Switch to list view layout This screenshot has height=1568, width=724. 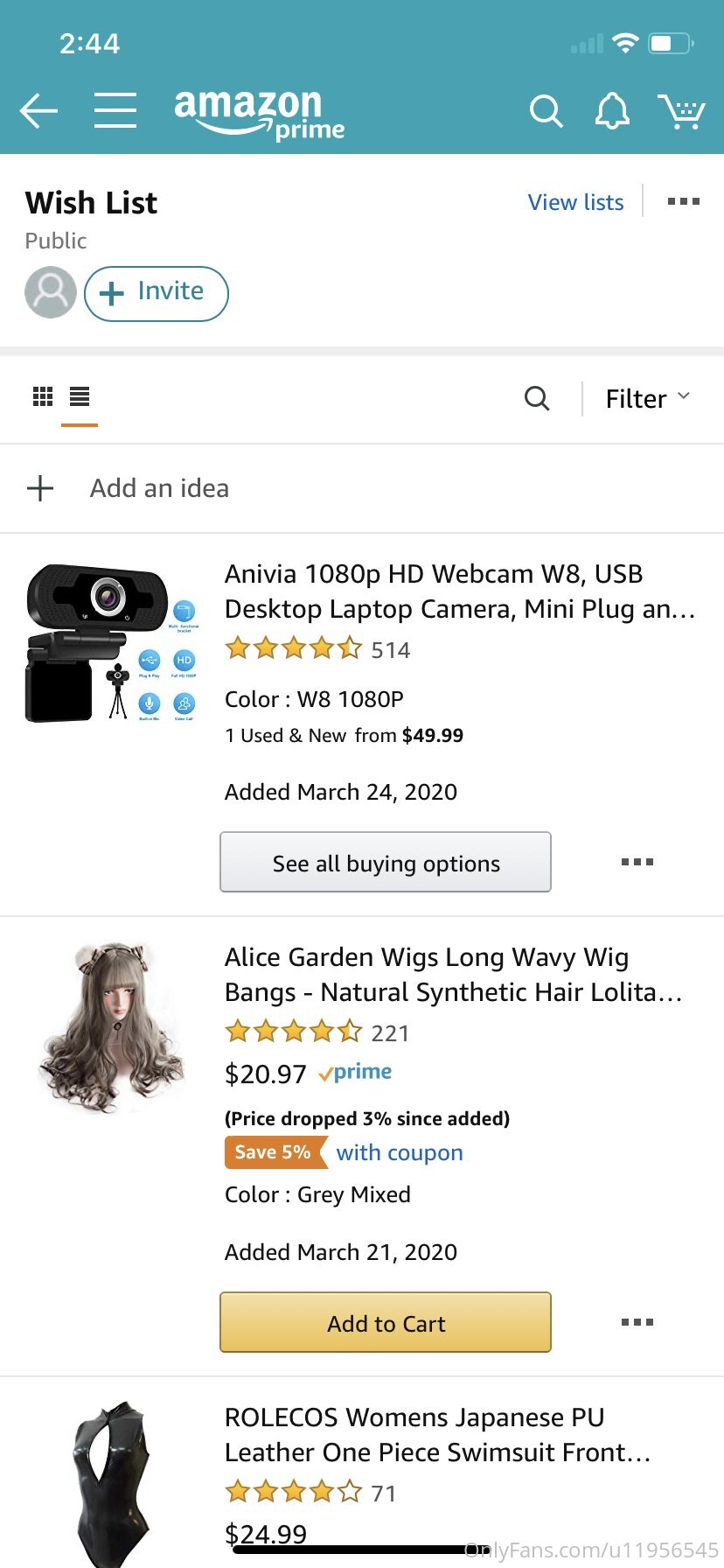click(x=80, y=396)
